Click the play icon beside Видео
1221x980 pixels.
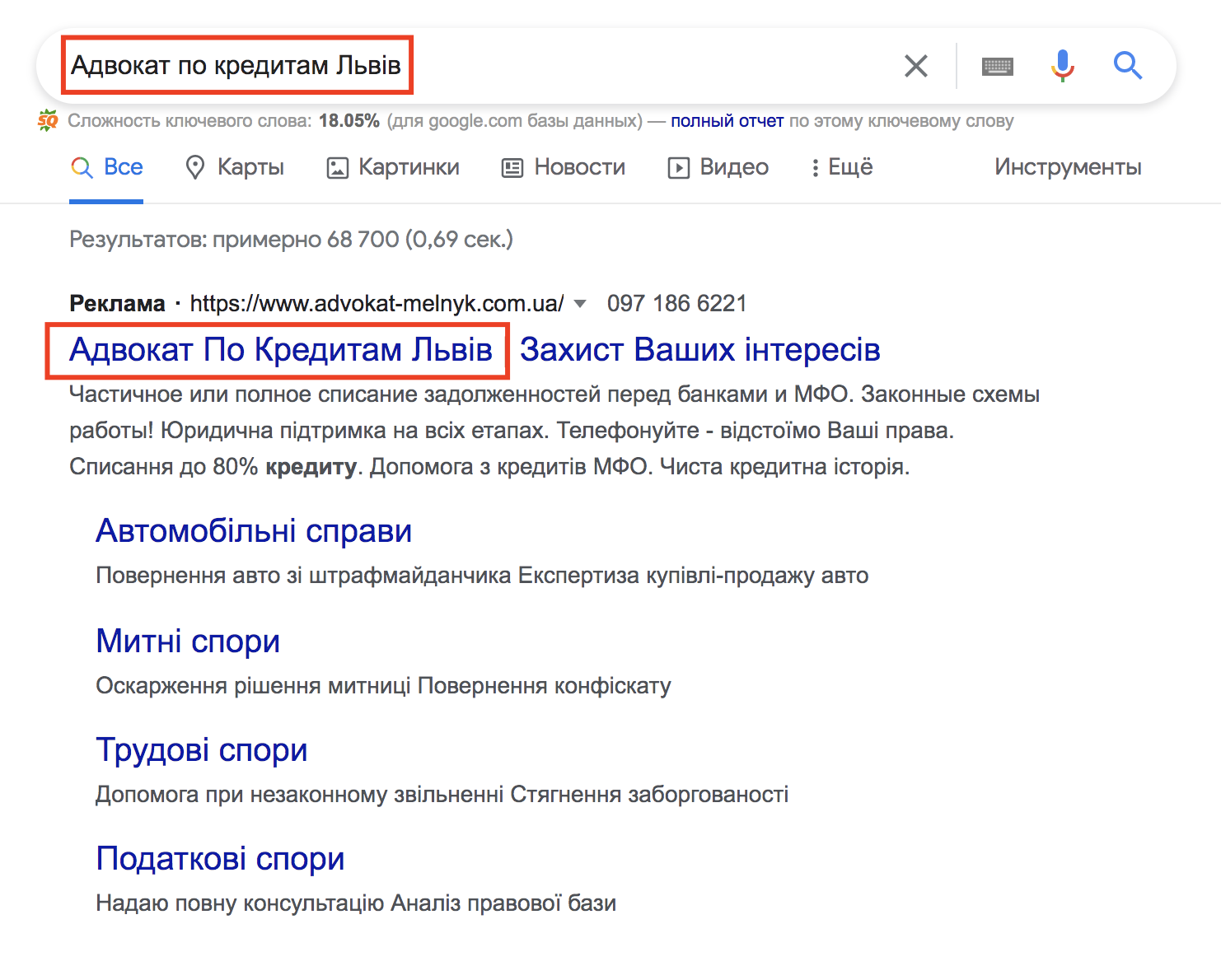click(679, 168)
